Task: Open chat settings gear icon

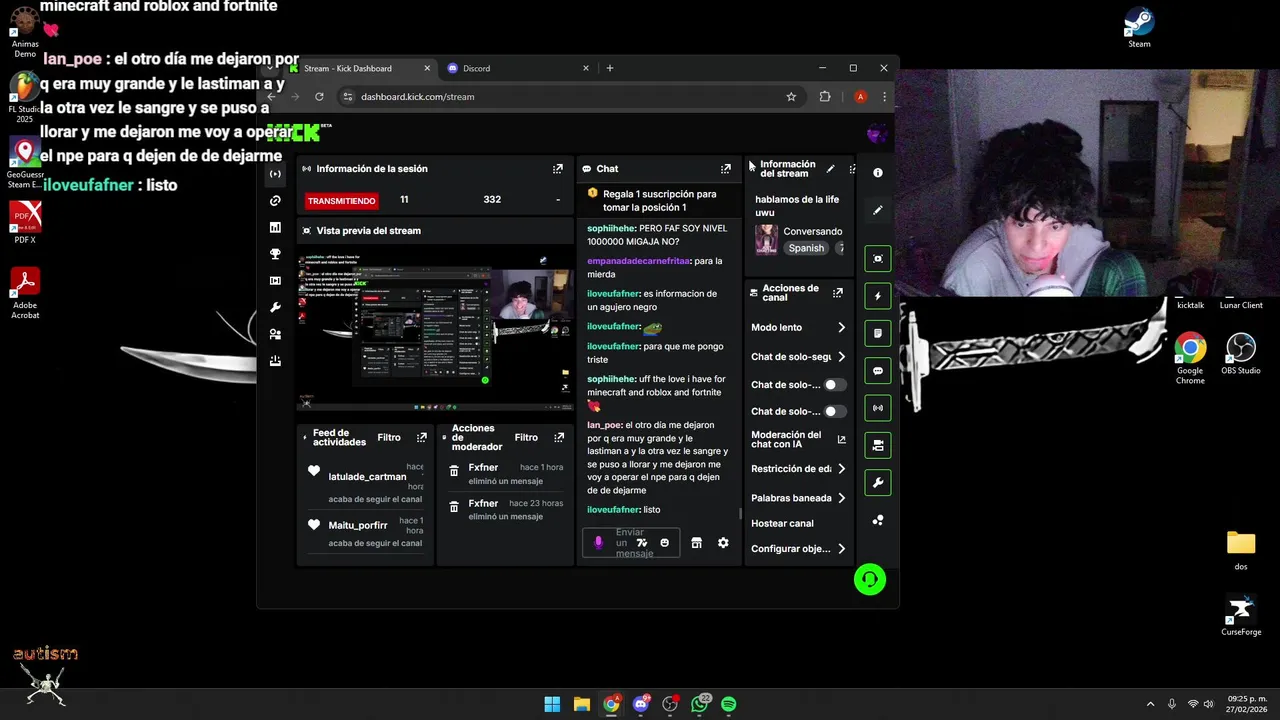Action: pos(723,543)
